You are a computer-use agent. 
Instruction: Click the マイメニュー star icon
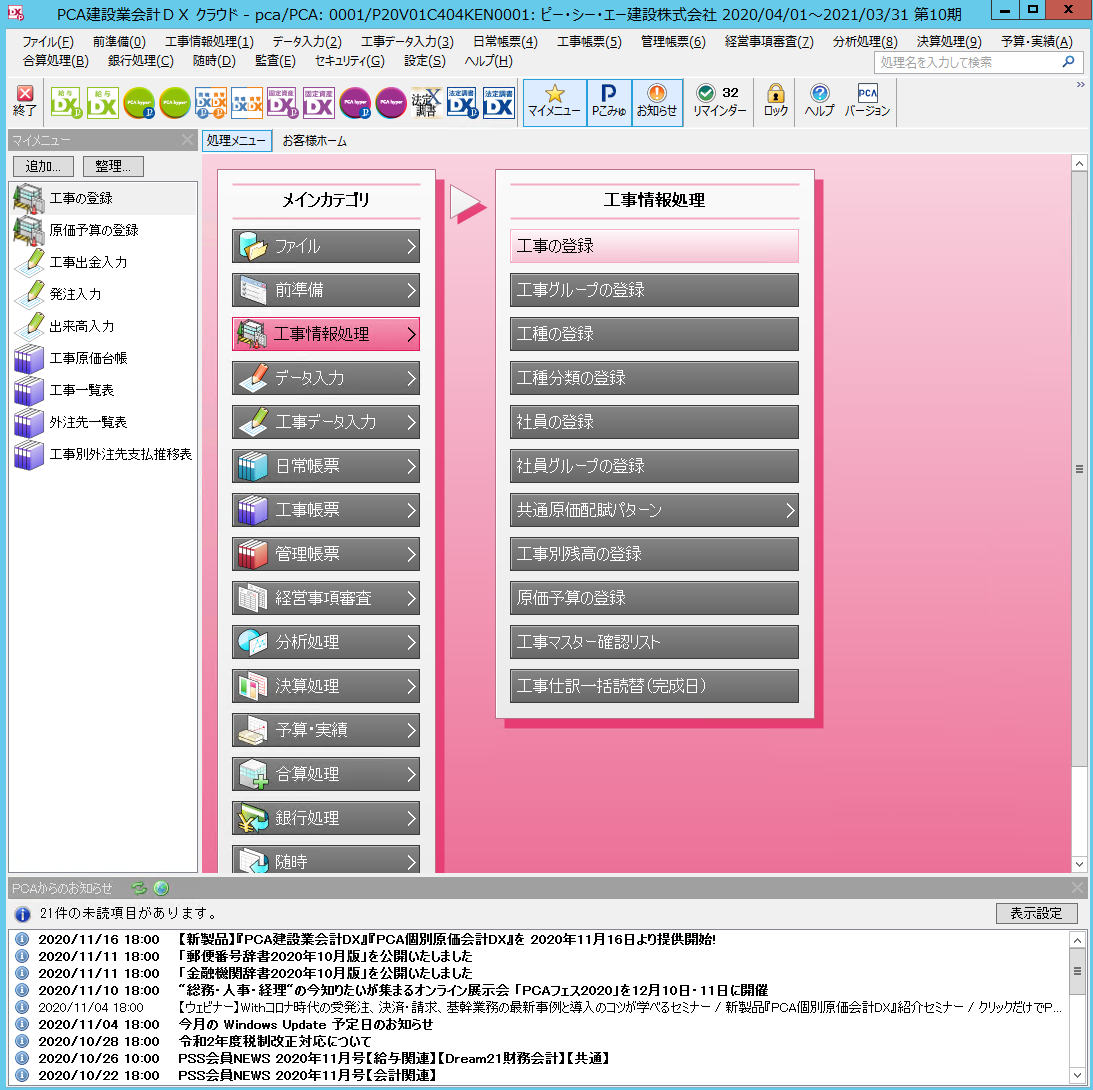coord(554,102)
